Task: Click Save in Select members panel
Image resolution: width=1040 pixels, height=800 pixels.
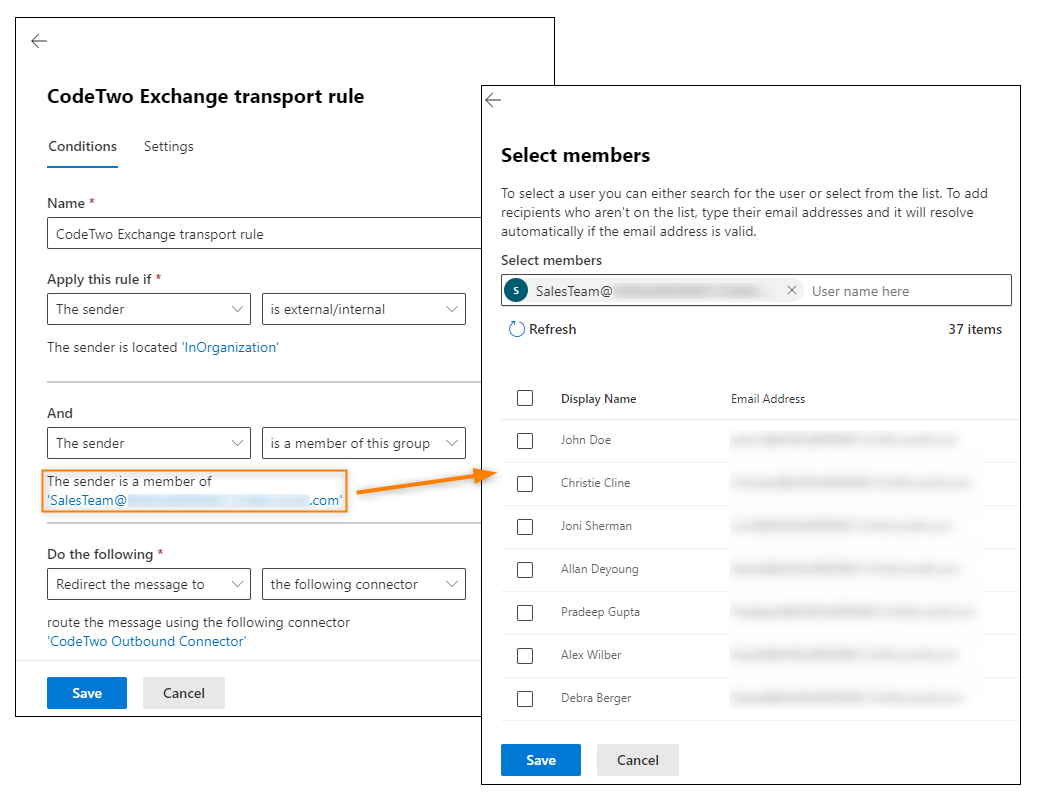Action: point(541,760)
